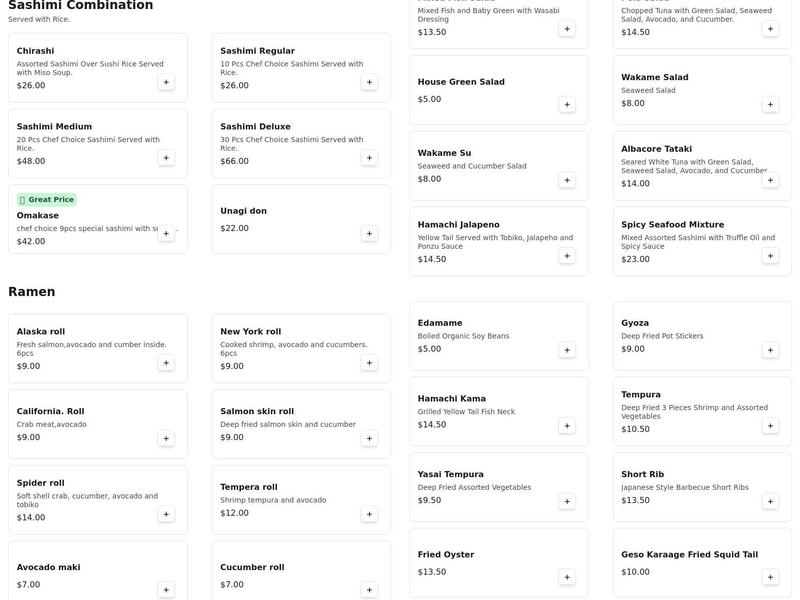Screen dimensions: 800x600
Task: Add Sashimi Regular to cart
Action: [369, 82]
